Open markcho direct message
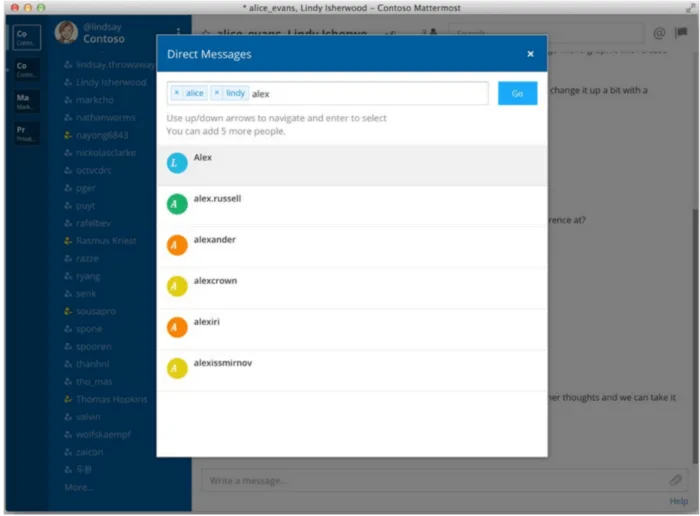Screen dimensions: 700x516 click(x=89, y=100)
